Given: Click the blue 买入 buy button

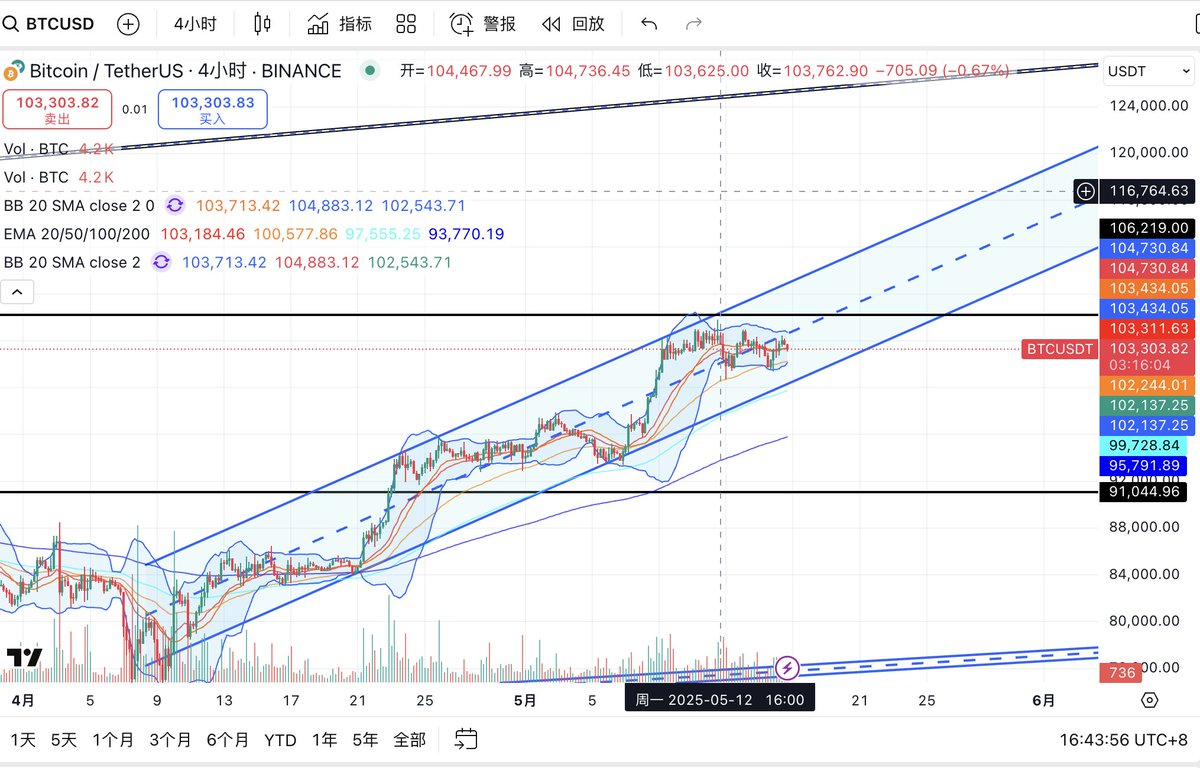Looking at the screenshot, I should [213, 109].
